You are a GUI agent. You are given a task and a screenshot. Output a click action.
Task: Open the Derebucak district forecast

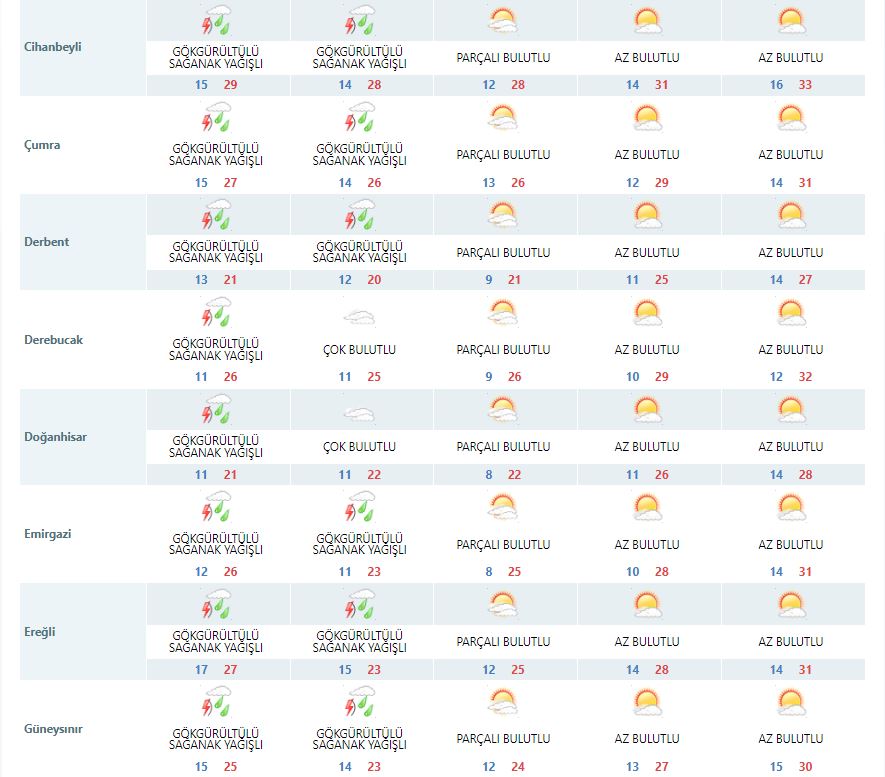(x=53, y=339)
